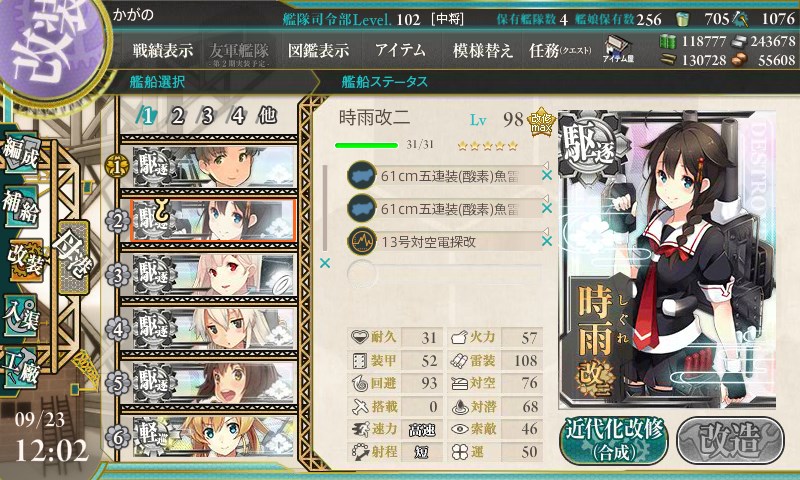800x480 pixels.
Task: Open the 工廠 factory side icon
Action: pos(20,369)
